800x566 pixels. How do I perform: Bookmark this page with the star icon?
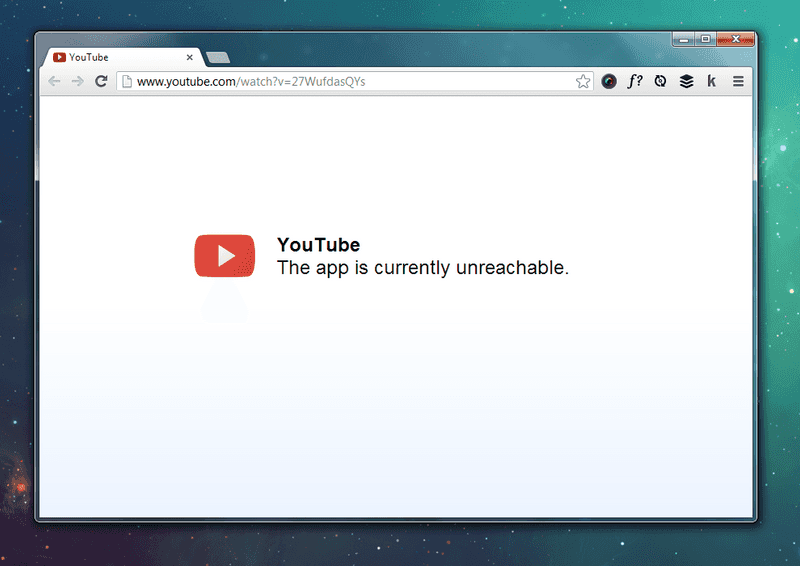583,81
